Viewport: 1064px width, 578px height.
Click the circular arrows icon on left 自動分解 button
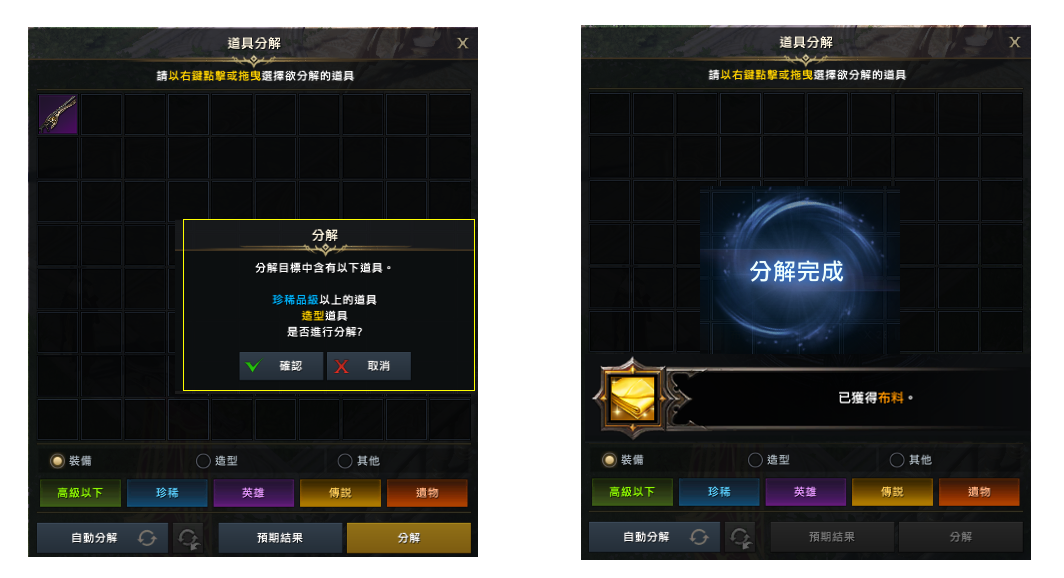pyautogui.click(x=147, y=538)
